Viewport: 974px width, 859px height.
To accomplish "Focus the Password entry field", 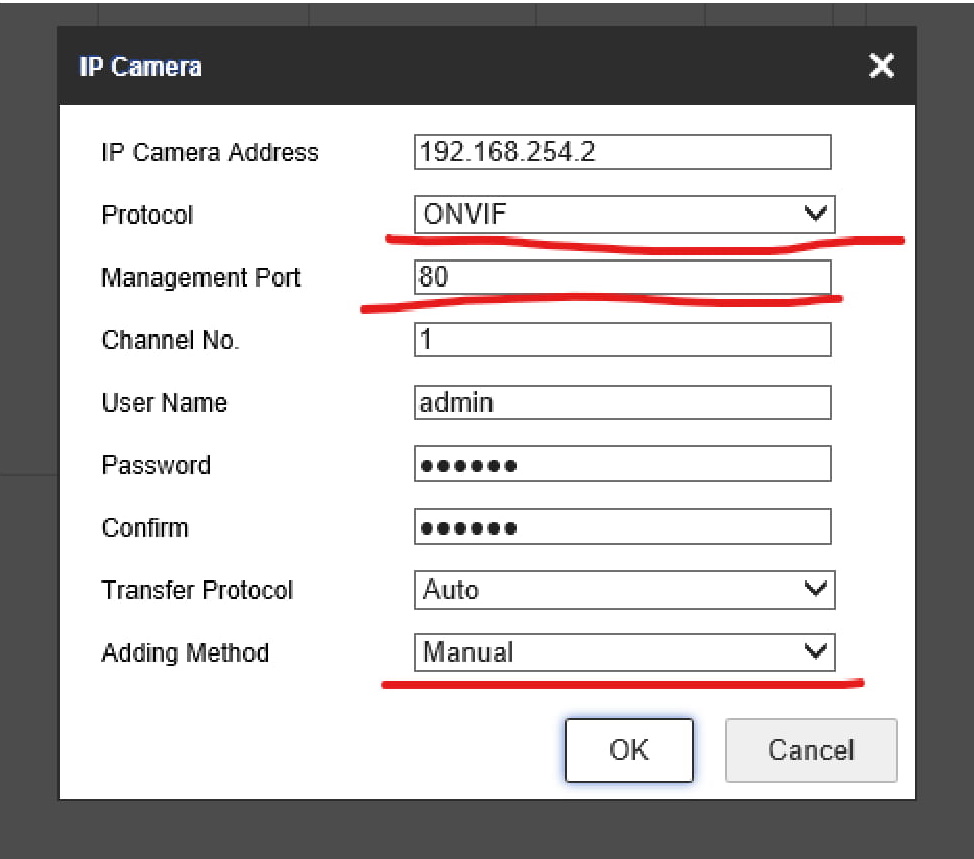I will 622,465.
